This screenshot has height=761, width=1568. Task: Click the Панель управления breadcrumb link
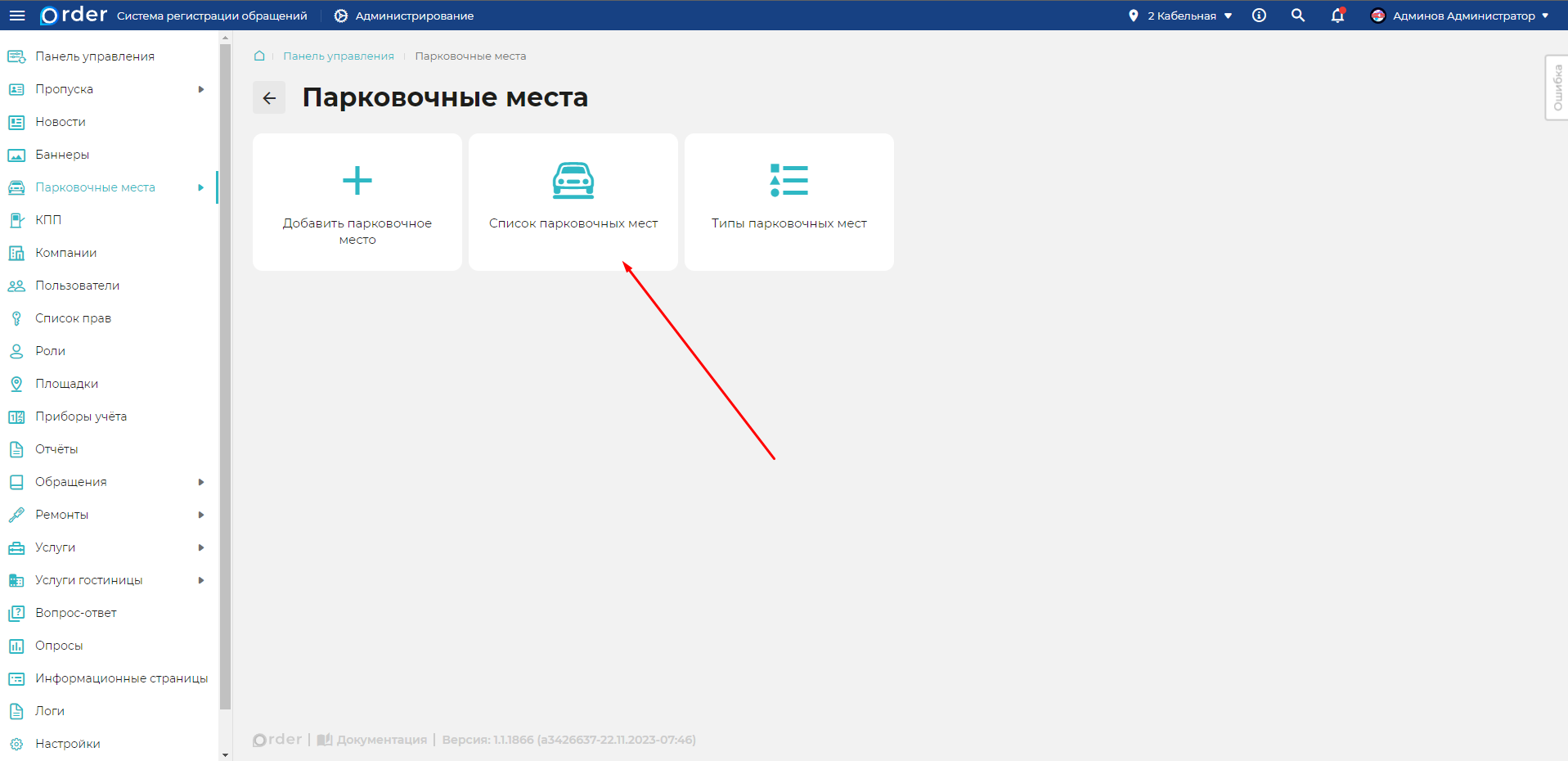coord(339,56)
